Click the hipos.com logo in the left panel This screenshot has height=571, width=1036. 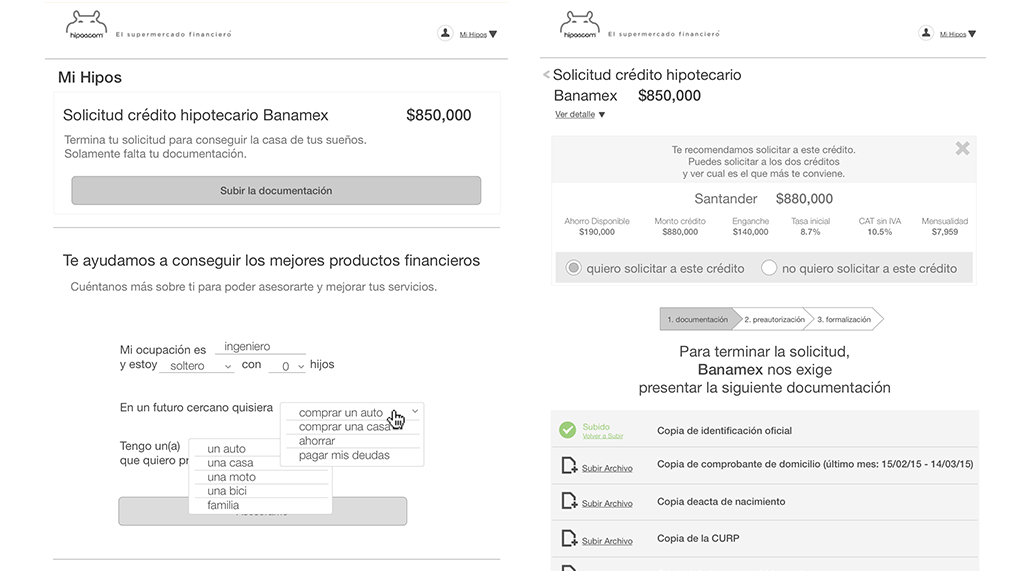coord(85,25)
